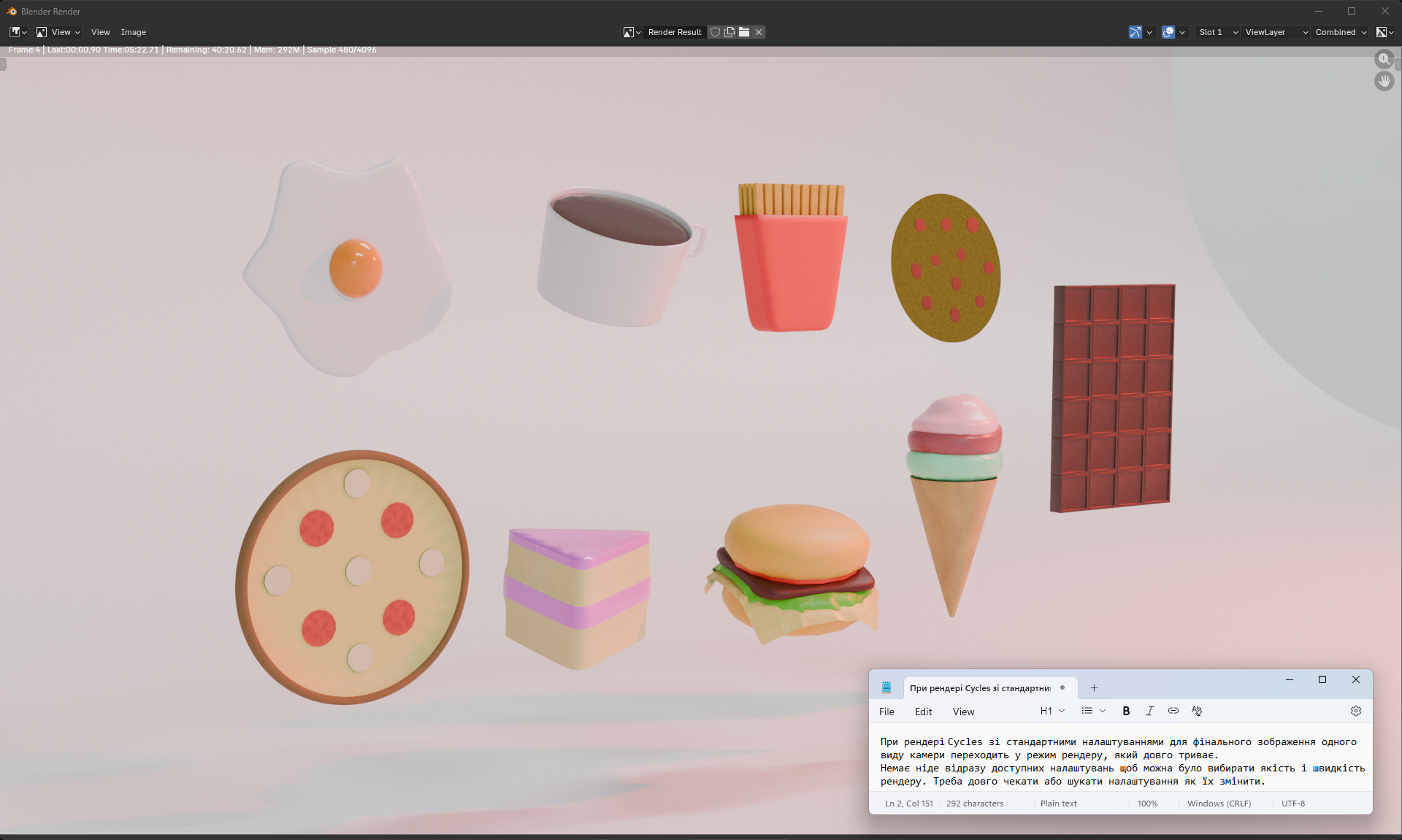Unlink Render Result with the X icon
1402x840 pixels.
pos(759,32)
